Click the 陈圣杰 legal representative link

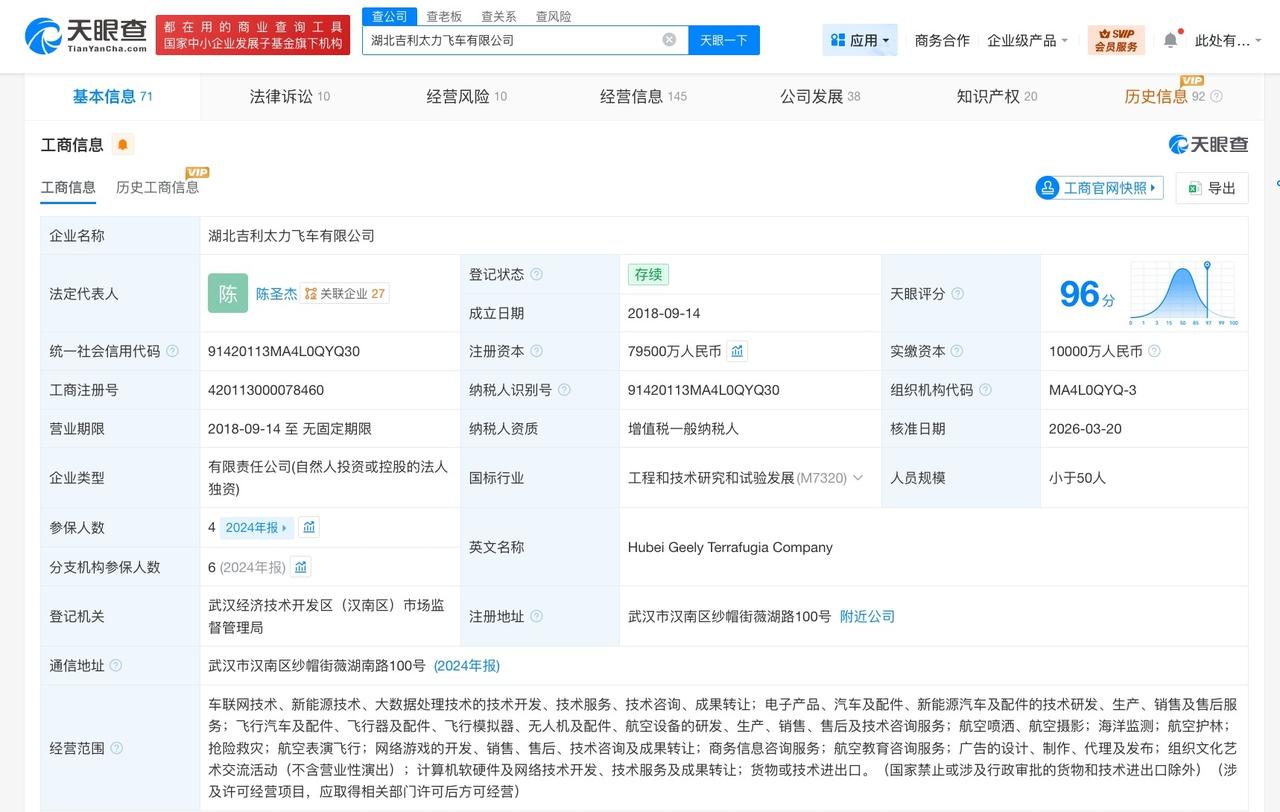pyautogui.click(x=276, y=293)
